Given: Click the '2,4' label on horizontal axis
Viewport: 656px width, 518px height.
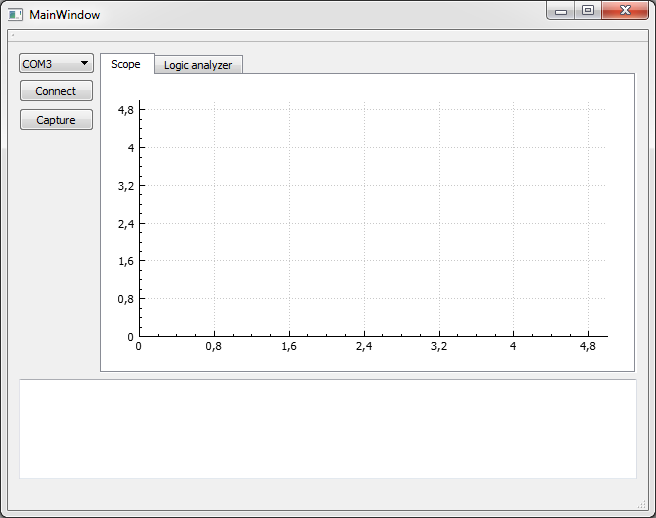Looking at the screenshot, I should 364,346.
